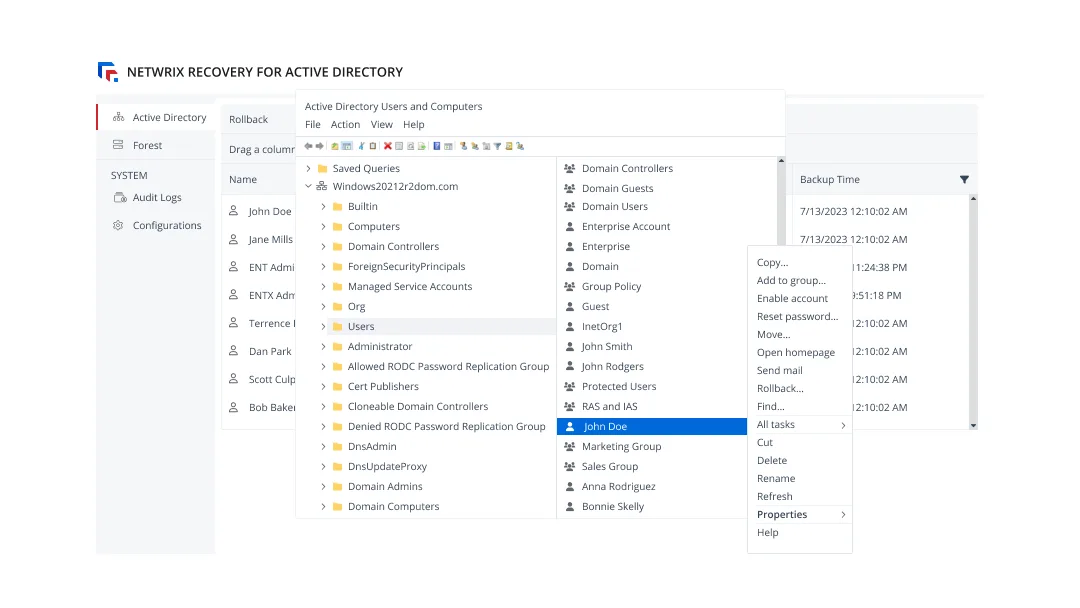The height and width of the screenshot is (608, 1080).
Task: Choose Rollback... from context menu
Action: coord(780,388)
